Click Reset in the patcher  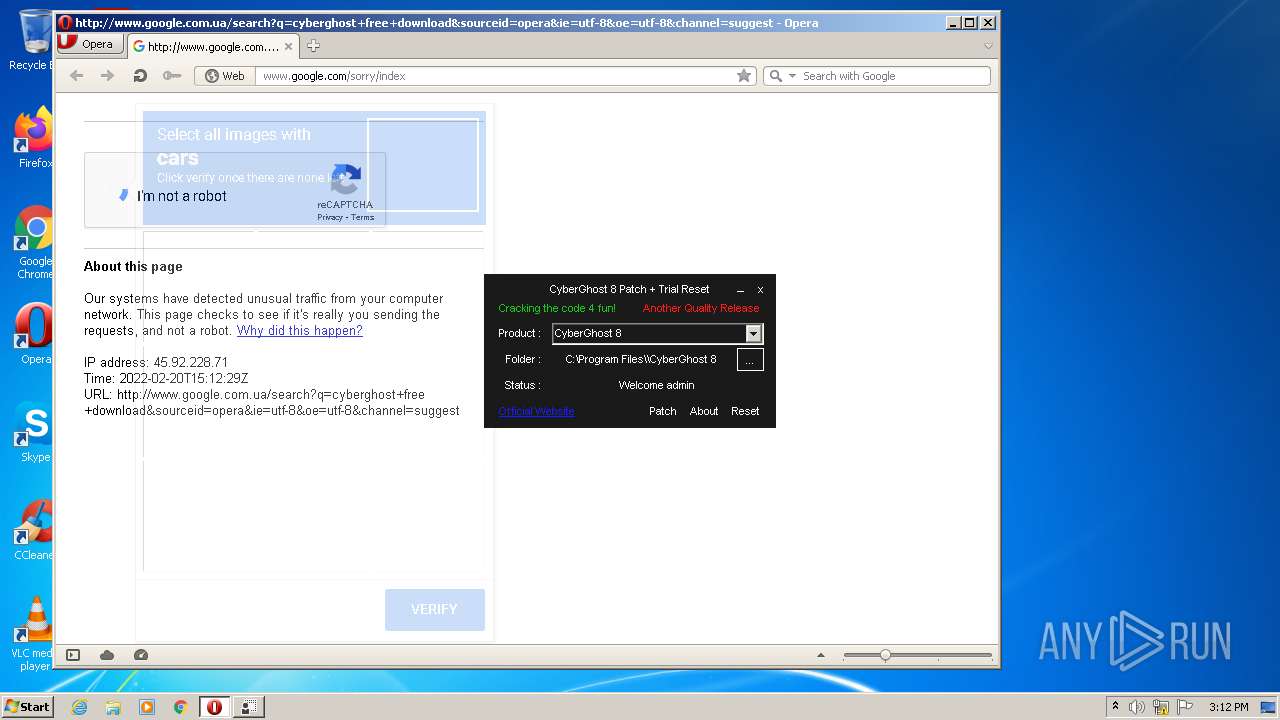(745, 411)
